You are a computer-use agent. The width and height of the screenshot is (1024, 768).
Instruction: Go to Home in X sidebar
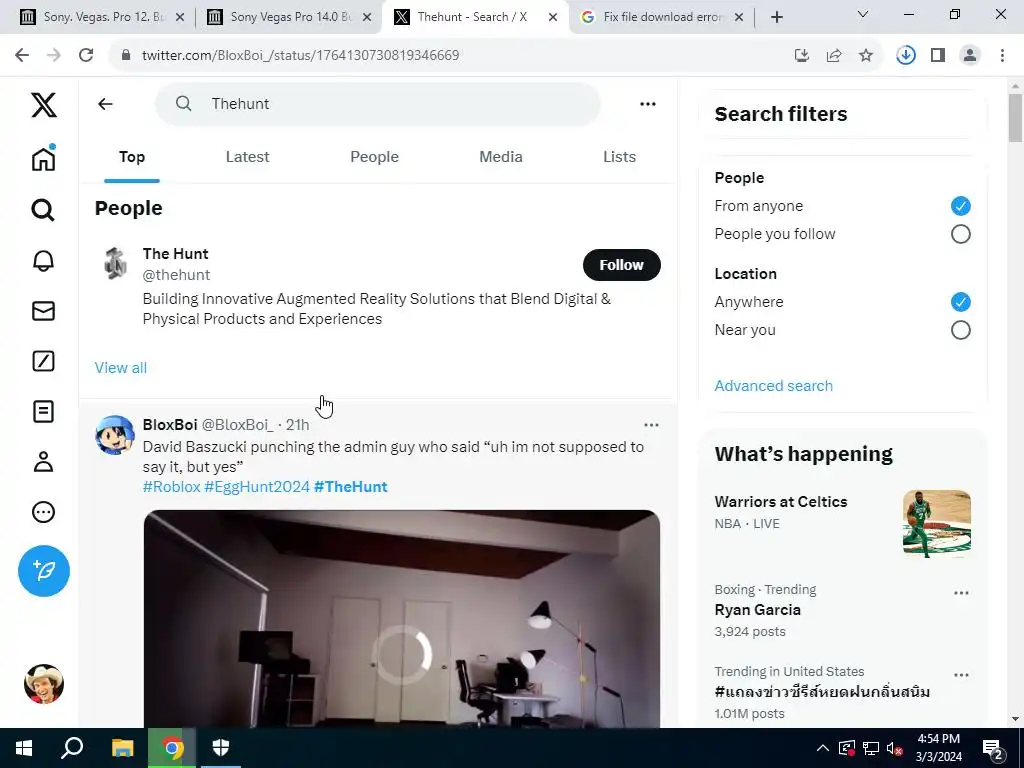pyautogui.click(x=44, y=158)
